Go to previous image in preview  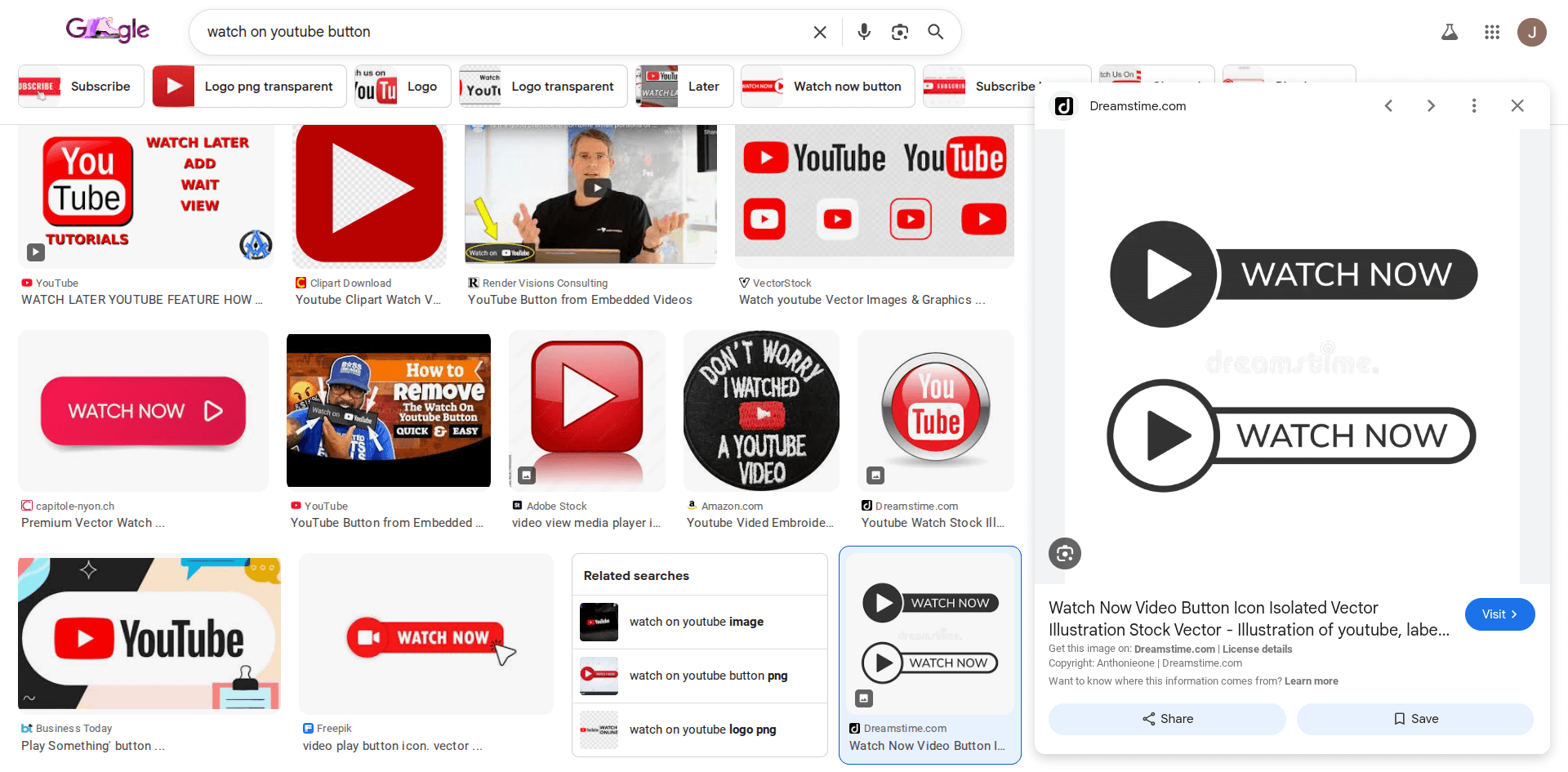coord(1388,106)
